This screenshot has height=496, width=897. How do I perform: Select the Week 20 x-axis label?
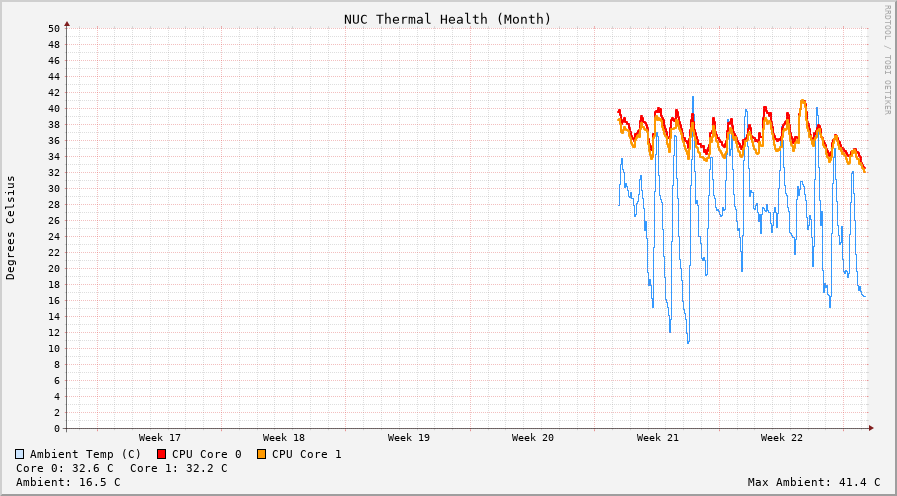pyautogui.click(x=533, y=438)
